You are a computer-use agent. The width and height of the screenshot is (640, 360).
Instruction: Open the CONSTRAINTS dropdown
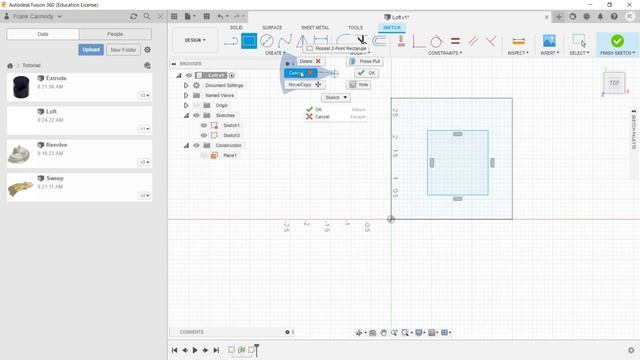pyautogui.click(x=445, y=53)
